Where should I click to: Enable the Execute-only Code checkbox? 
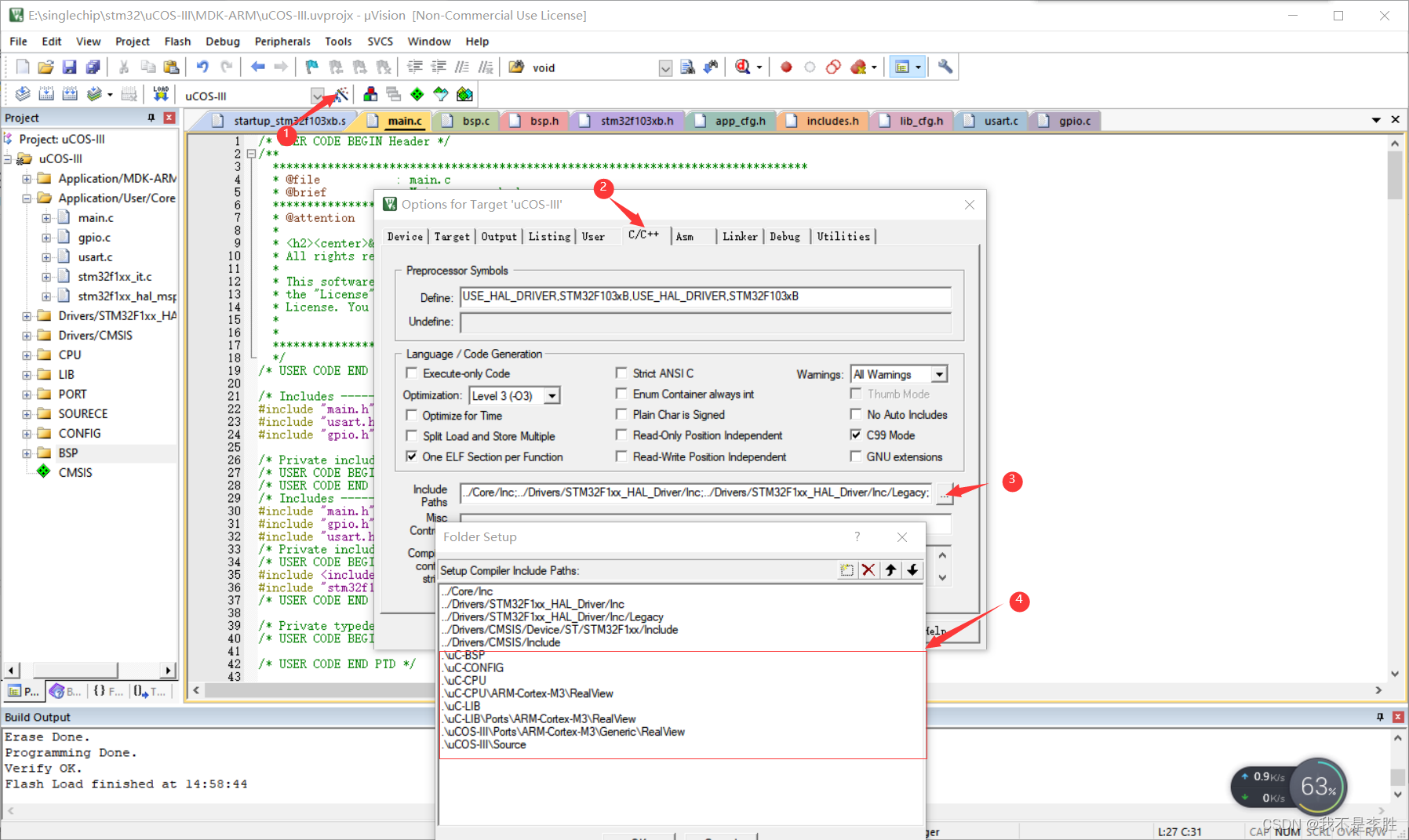(x=411, y=373)
